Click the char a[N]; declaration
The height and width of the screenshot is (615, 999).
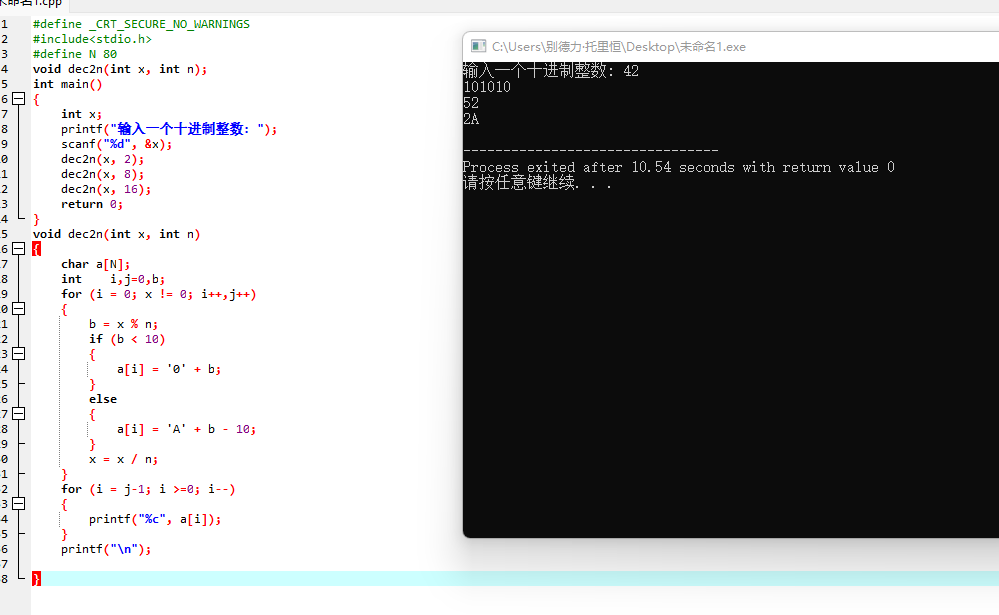pos(96,264)
